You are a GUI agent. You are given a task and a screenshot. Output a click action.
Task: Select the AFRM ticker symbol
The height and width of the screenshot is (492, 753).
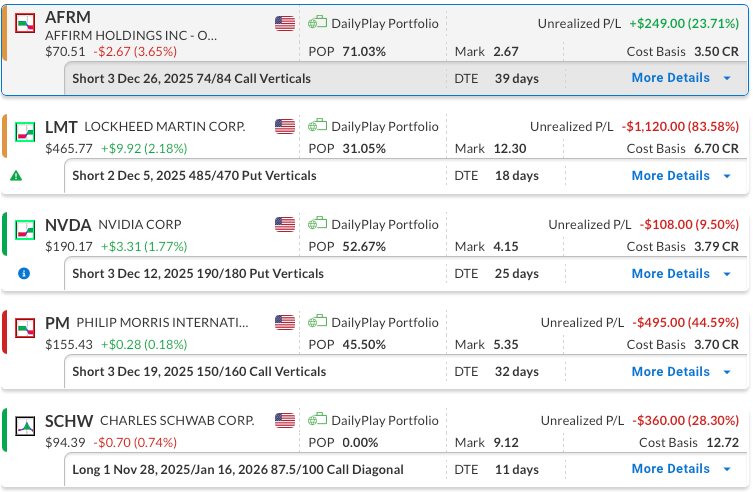tap(66, 18)
